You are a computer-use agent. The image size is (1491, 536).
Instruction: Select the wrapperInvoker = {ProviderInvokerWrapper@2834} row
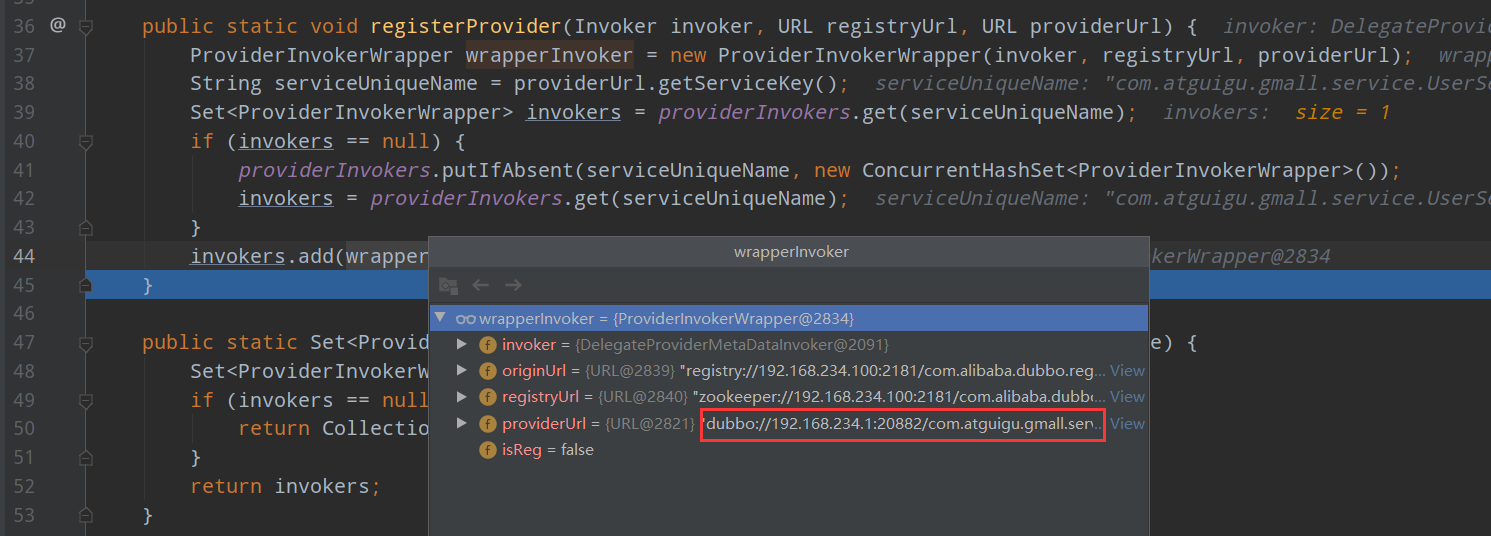(x=788, y=318)
